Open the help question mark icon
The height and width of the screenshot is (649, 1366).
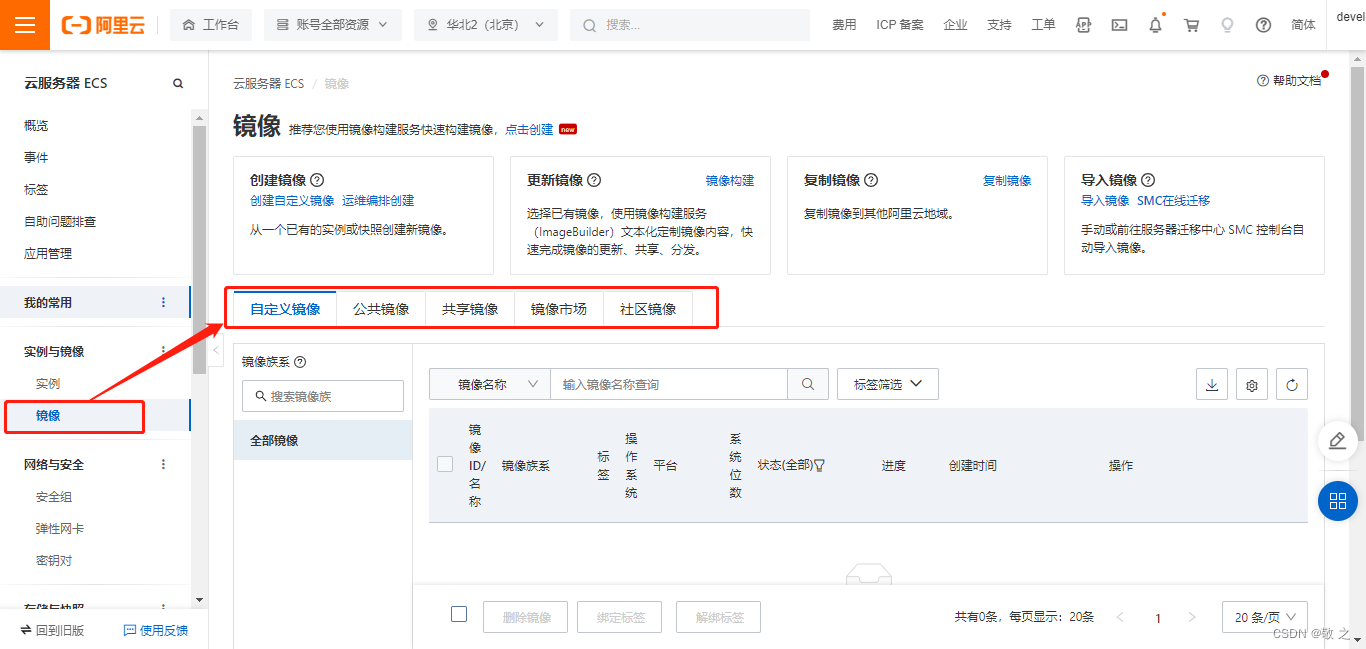[x=1263, y=25]
